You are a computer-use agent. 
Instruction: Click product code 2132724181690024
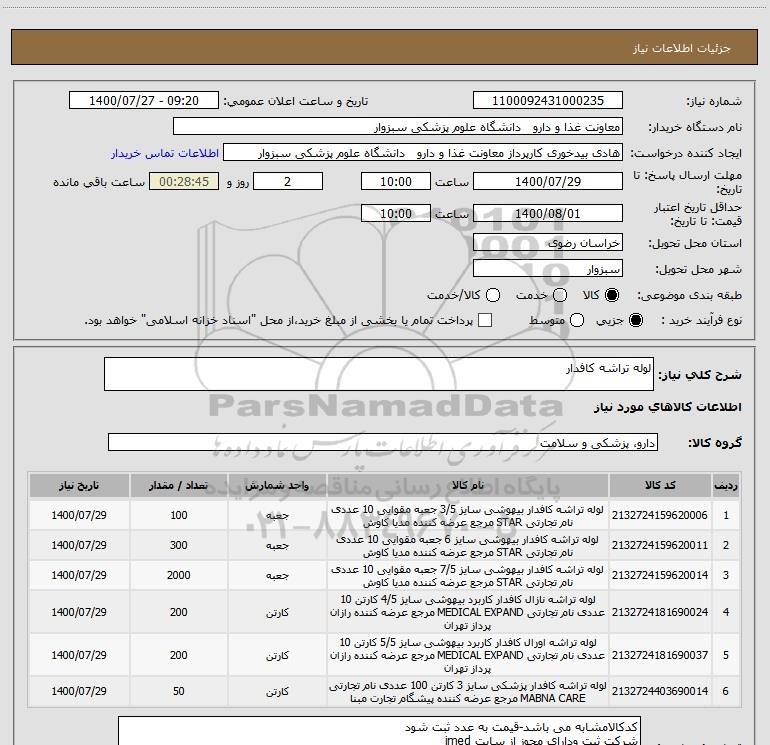[x=660, y=612]
